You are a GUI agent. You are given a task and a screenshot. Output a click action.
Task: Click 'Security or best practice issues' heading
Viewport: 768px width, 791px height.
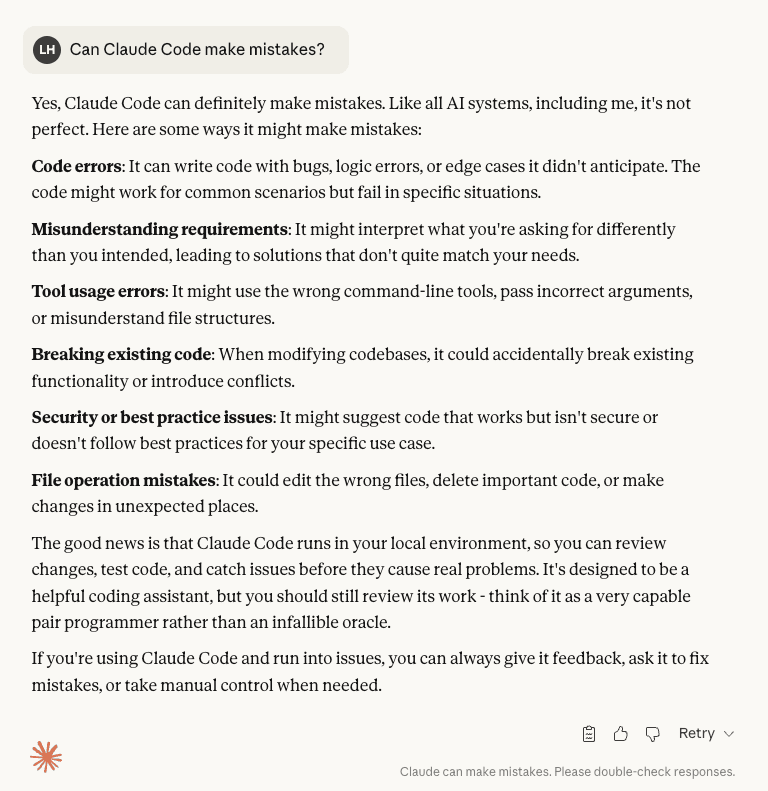click(152, 417)
